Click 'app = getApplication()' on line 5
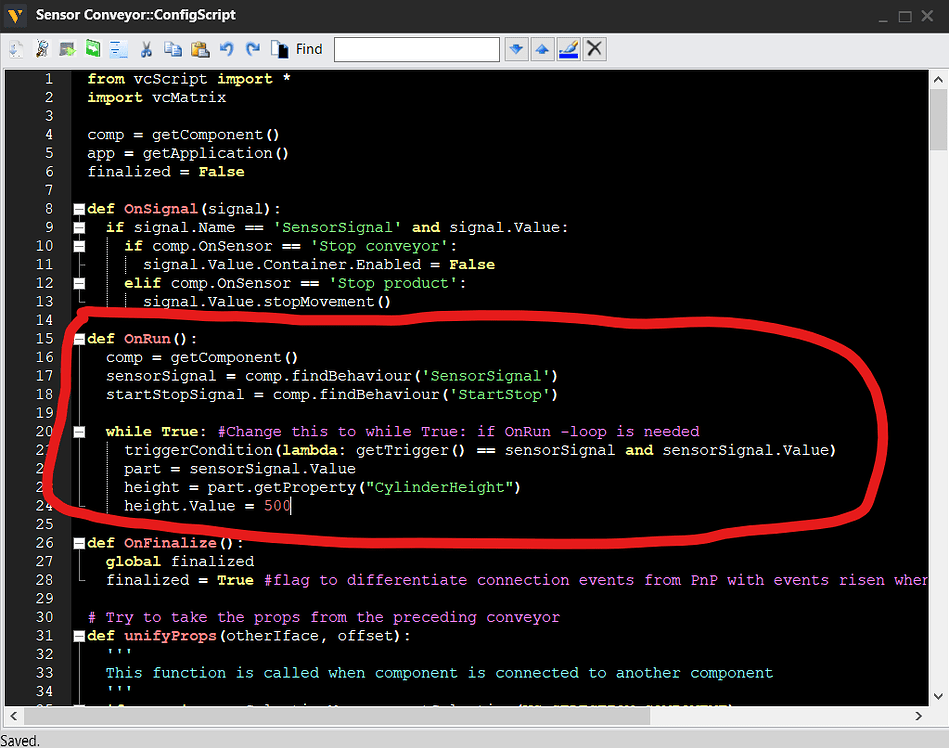Screen dimensions: 949x748 point(188,153)
